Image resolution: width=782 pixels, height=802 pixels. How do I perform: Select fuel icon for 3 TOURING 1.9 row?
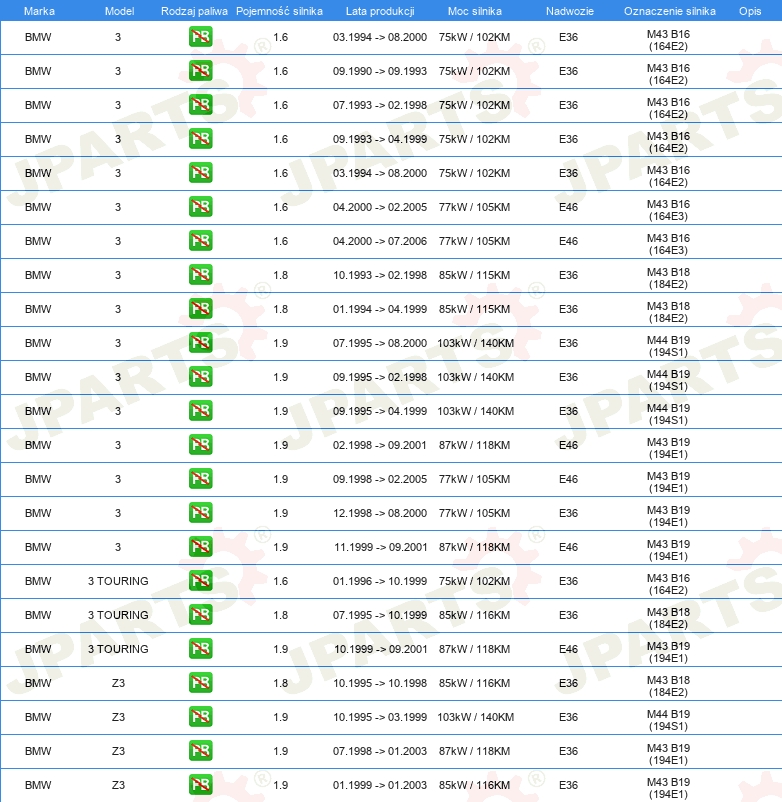[x=200, y=649]
